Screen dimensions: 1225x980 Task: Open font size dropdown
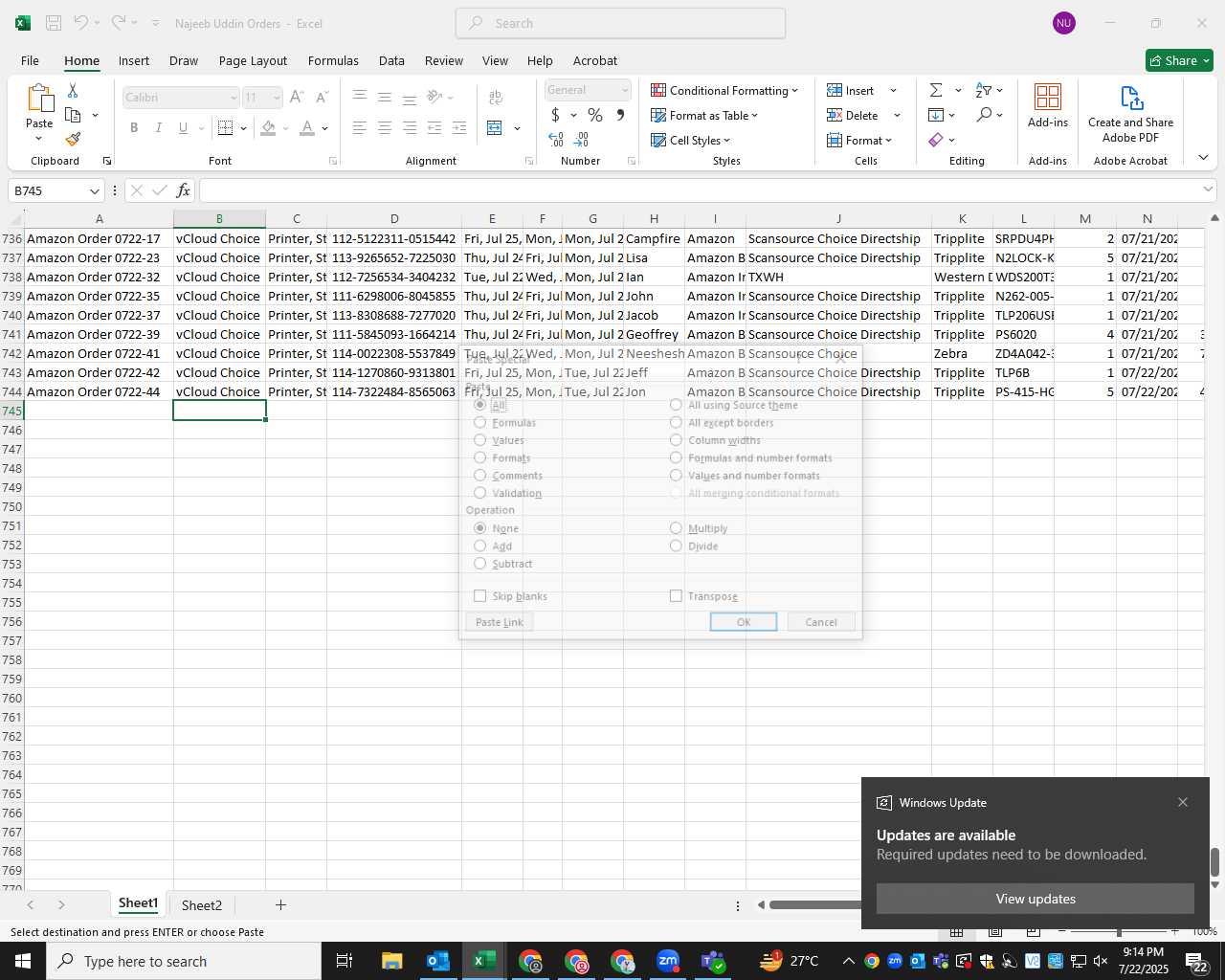pyautogui.click(x=277, y=98)
